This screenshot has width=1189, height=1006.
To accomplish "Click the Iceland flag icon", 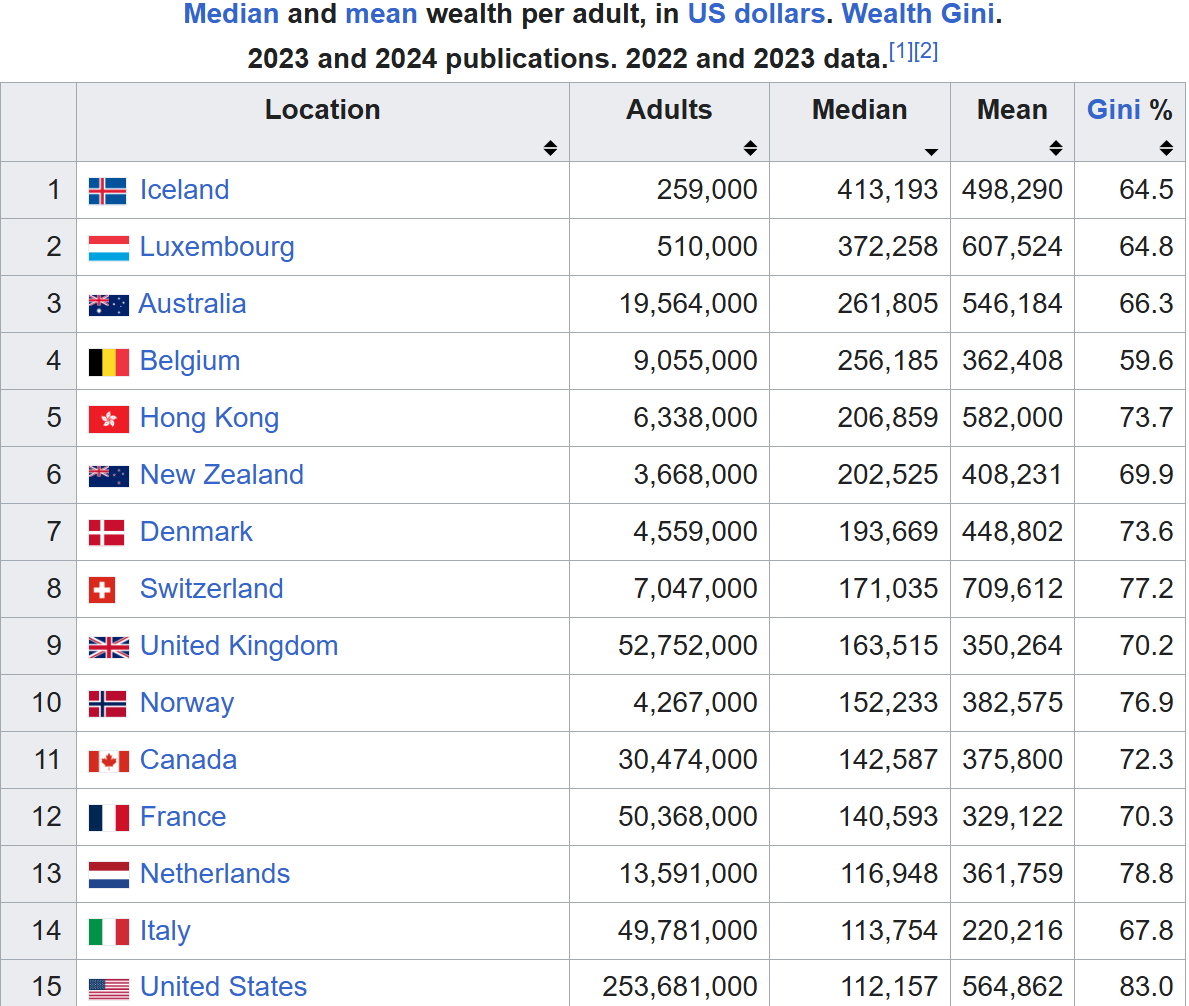I will click(x=108, y=191).
